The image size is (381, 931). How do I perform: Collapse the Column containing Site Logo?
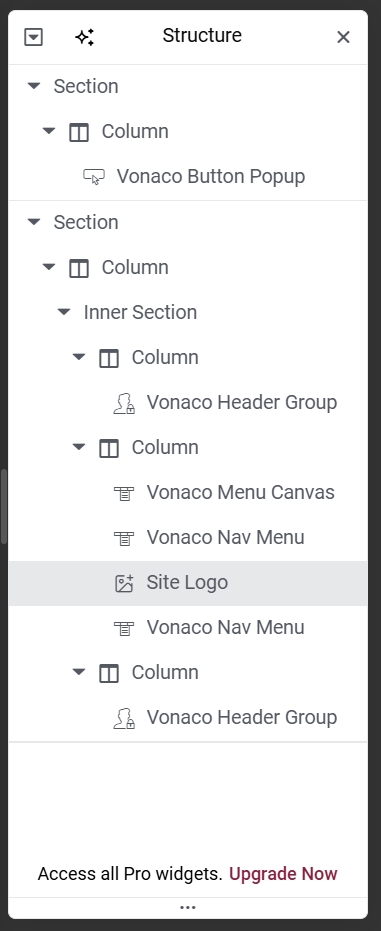(79, 447)
